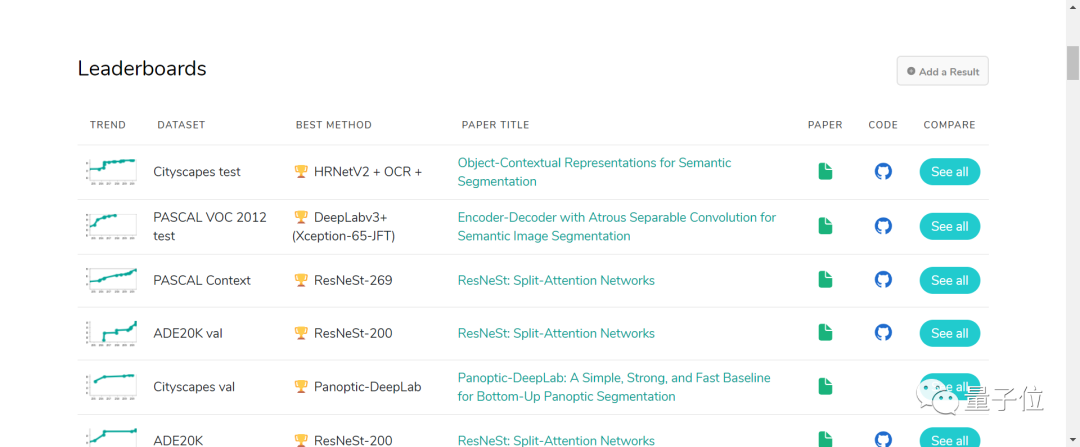See all results for PASCAL Context

[x=949, y=280]
